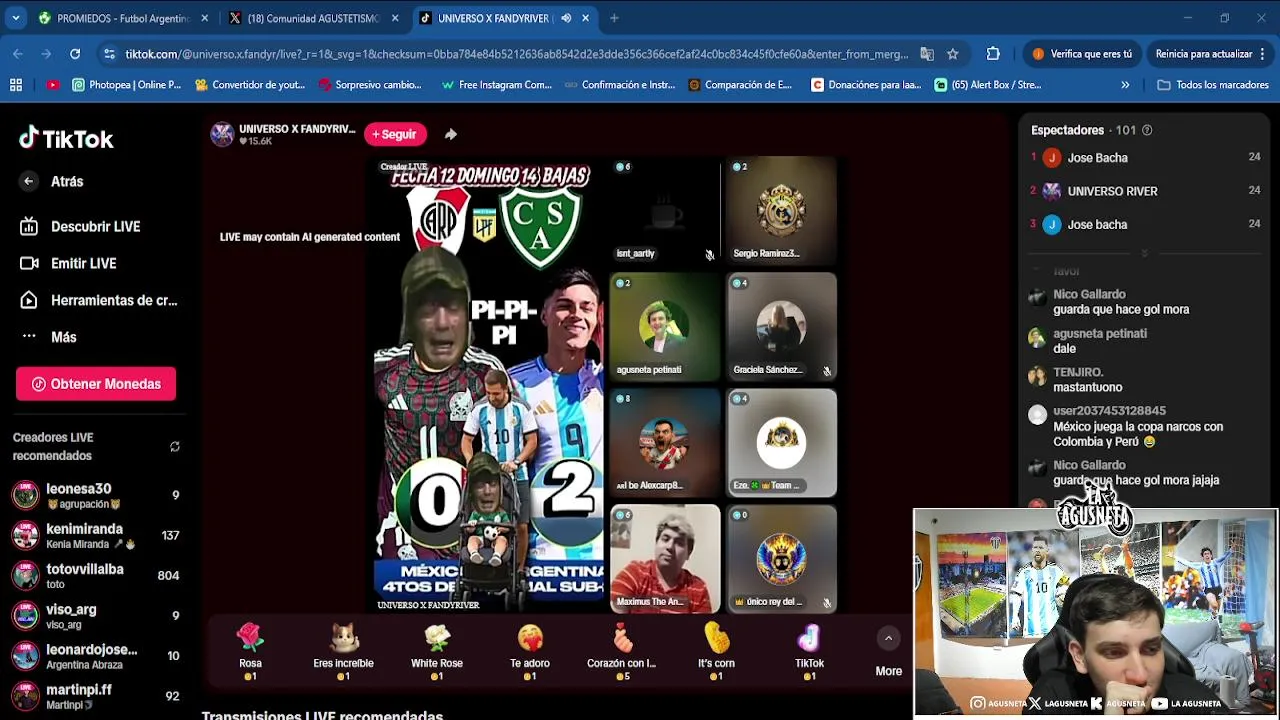The width and height of the screenshot is (1280, 720).
Task: Open kenimiranda live creator
Action: pos(95,535)
